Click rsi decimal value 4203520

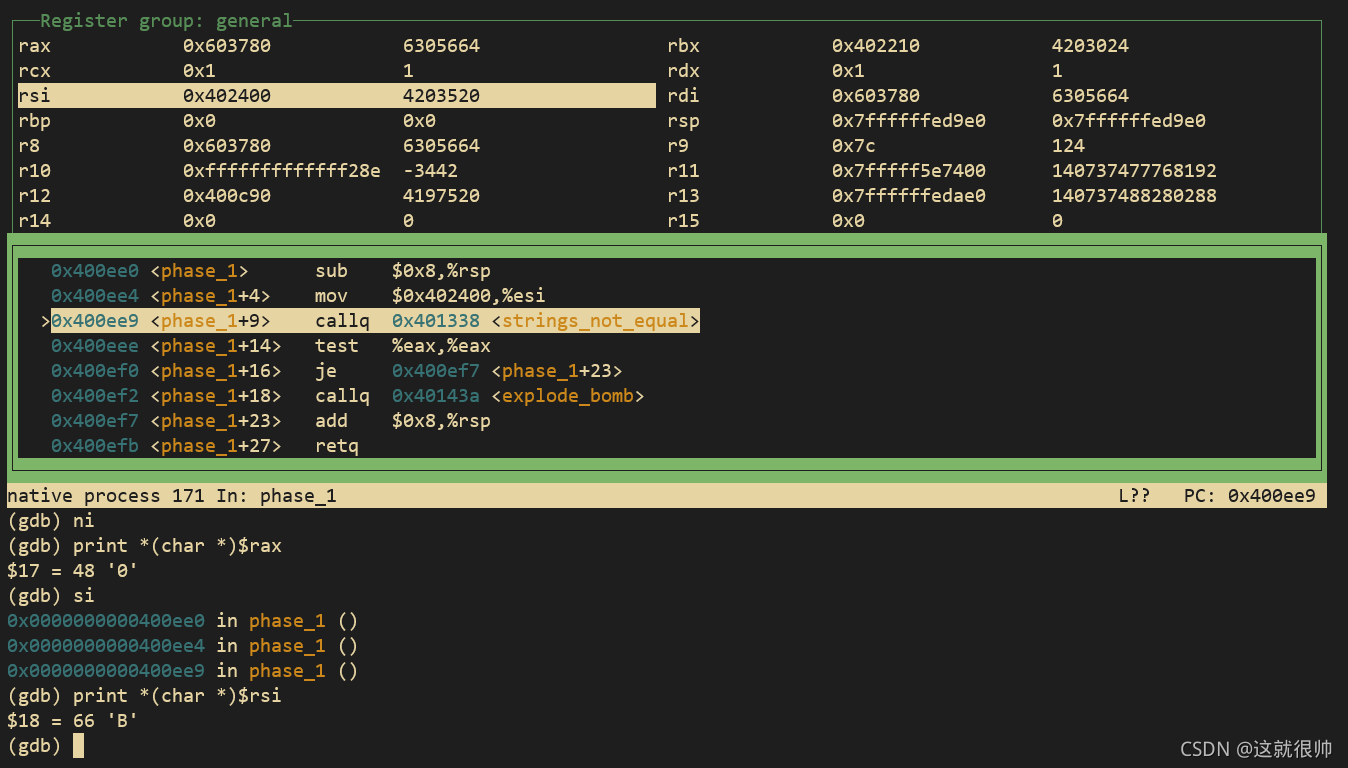(441, 96)
